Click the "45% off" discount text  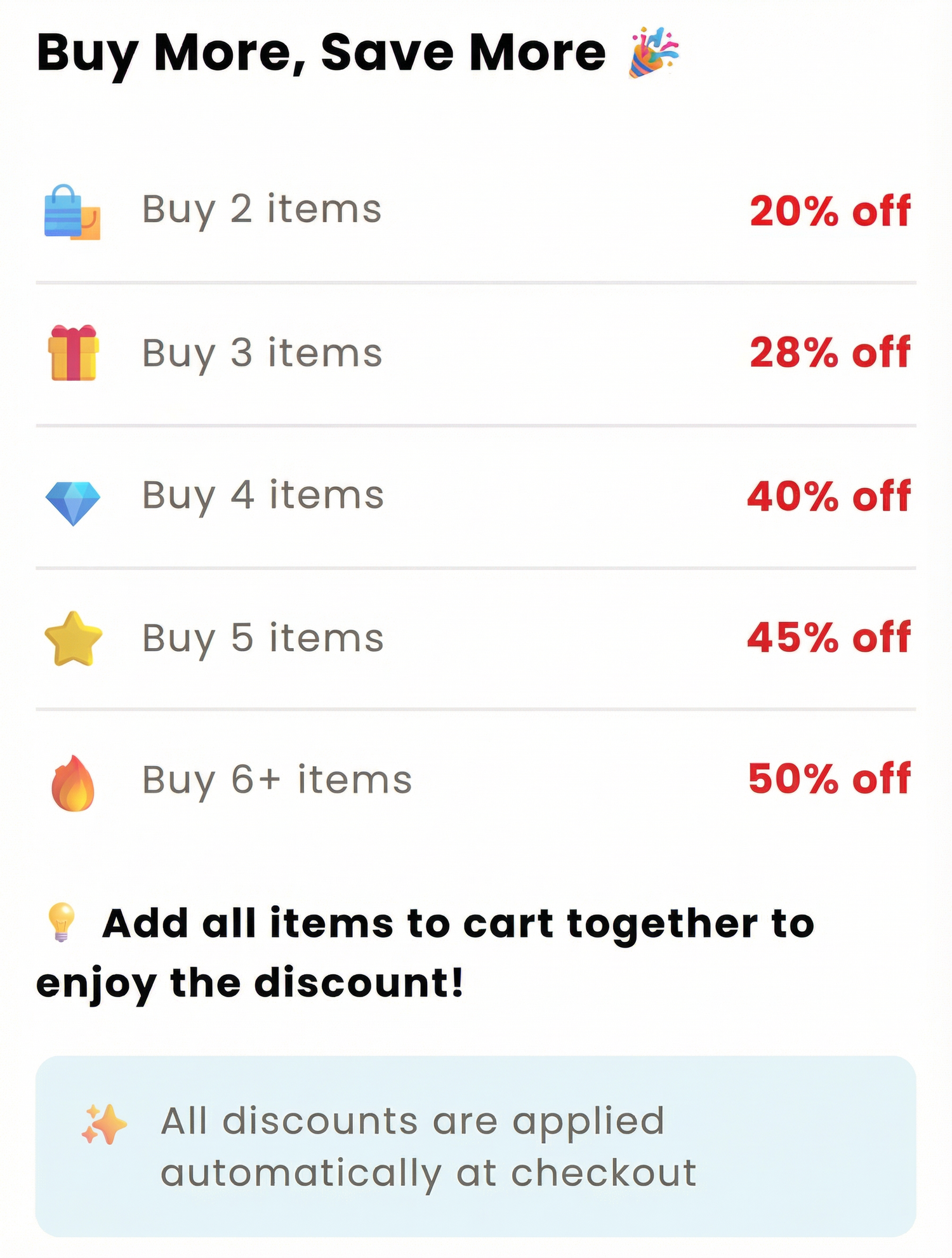[x=829, y=638]
